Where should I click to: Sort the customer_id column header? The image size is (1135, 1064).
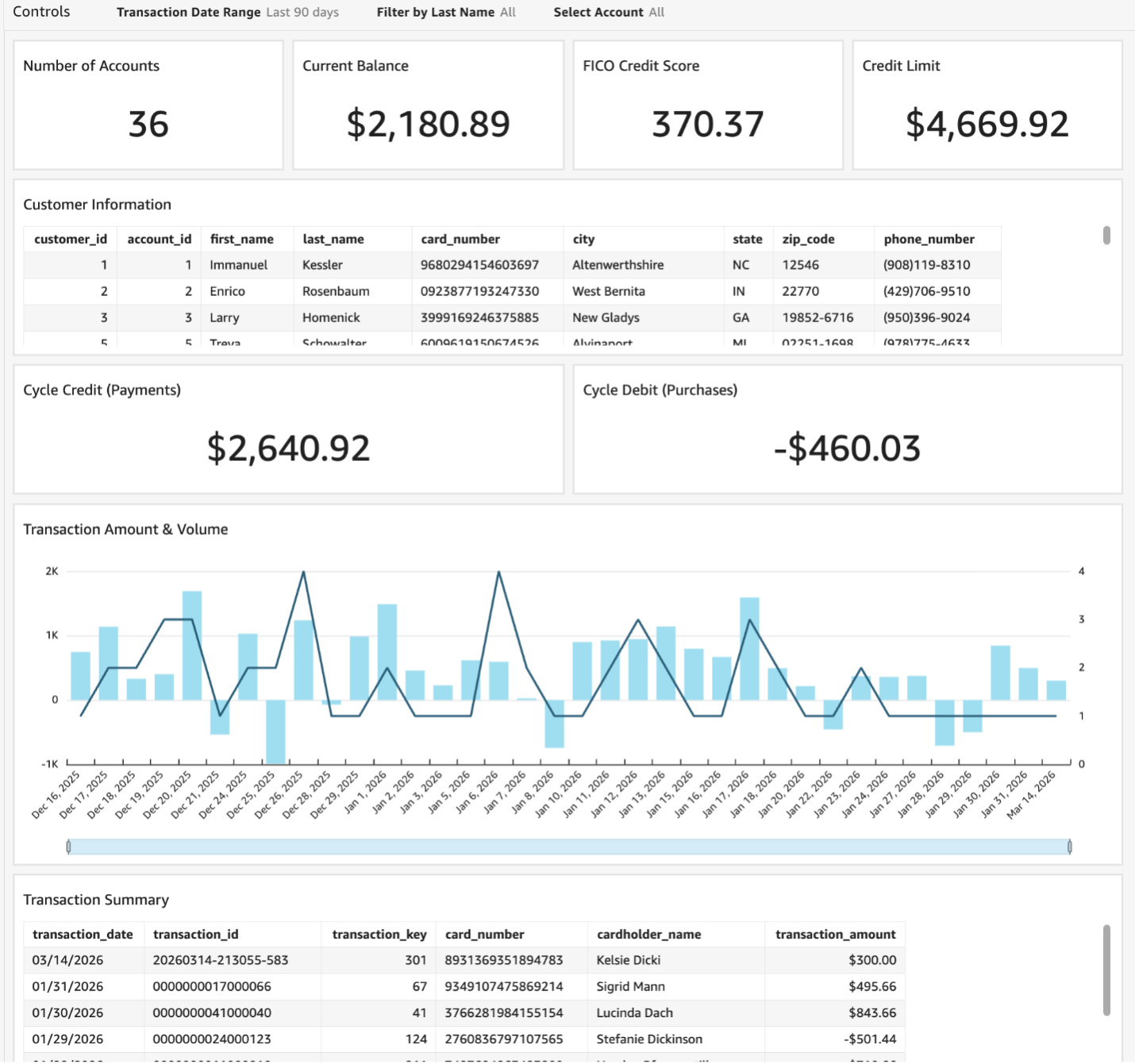pyautogui.click(x=70, y=239)
